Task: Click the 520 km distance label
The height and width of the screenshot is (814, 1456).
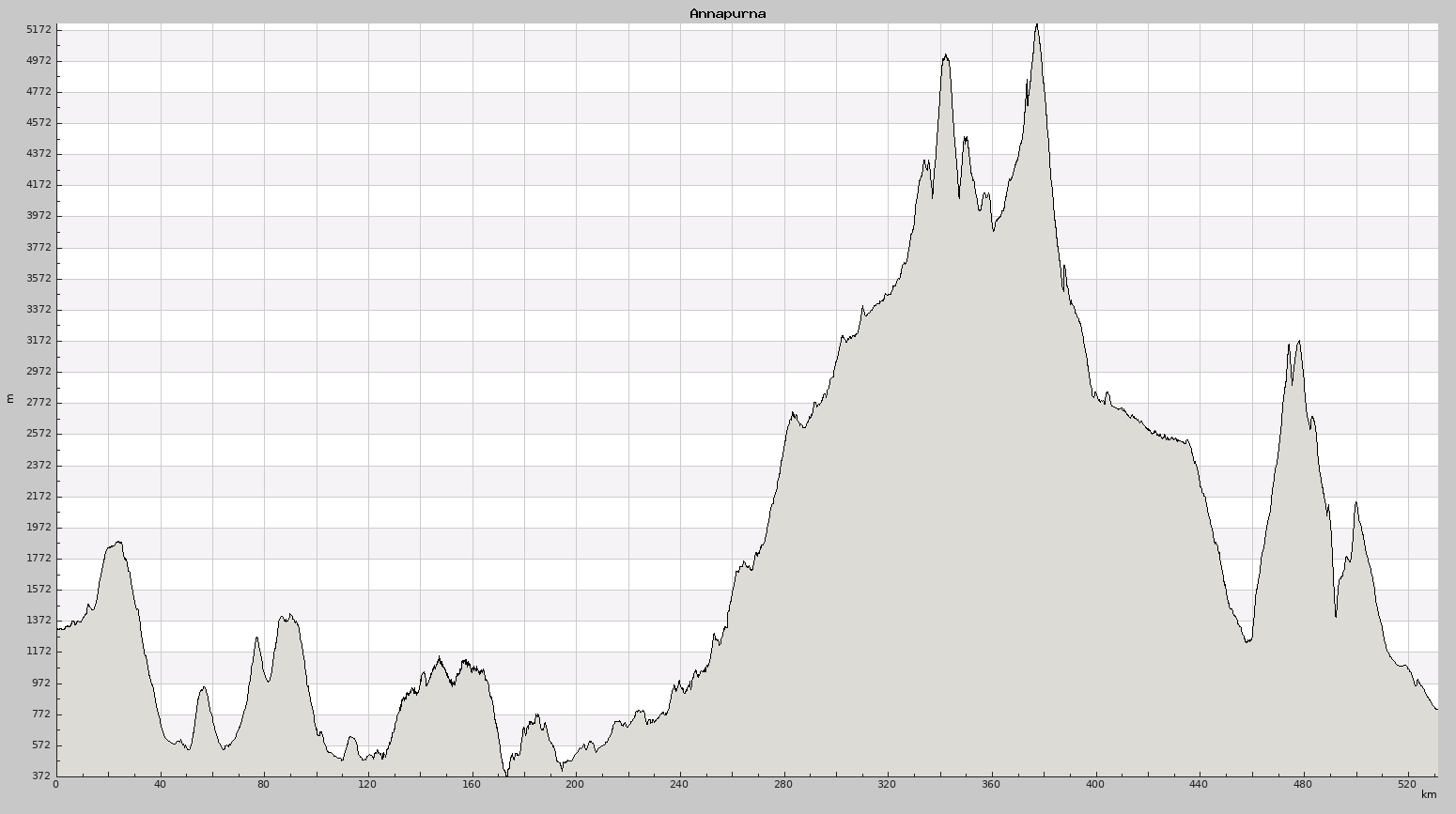Action: 1406,784
